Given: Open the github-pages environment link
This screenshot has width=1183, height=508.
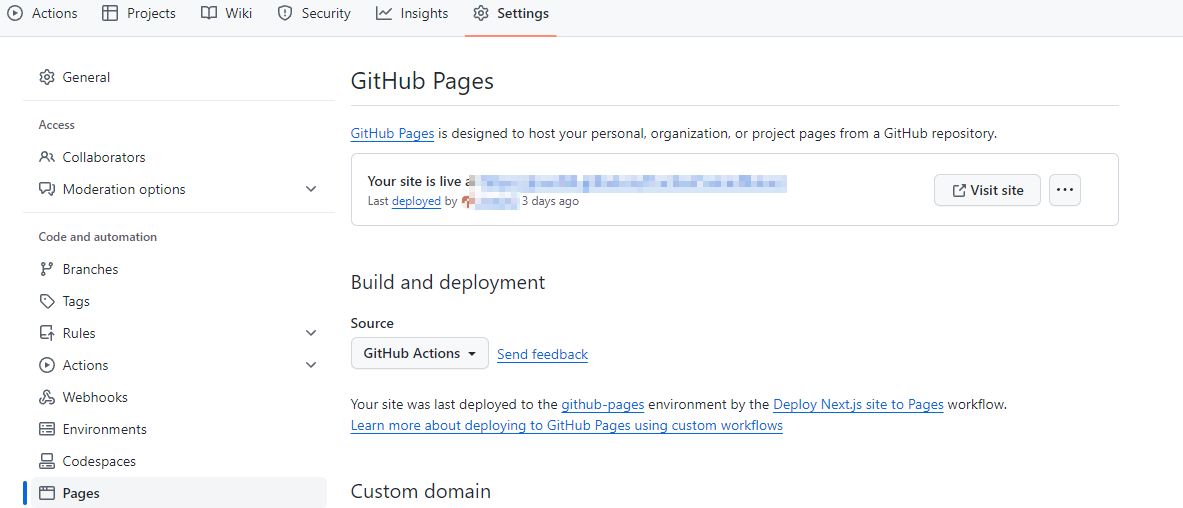Looking at the screenshot, I should (603, 404).
